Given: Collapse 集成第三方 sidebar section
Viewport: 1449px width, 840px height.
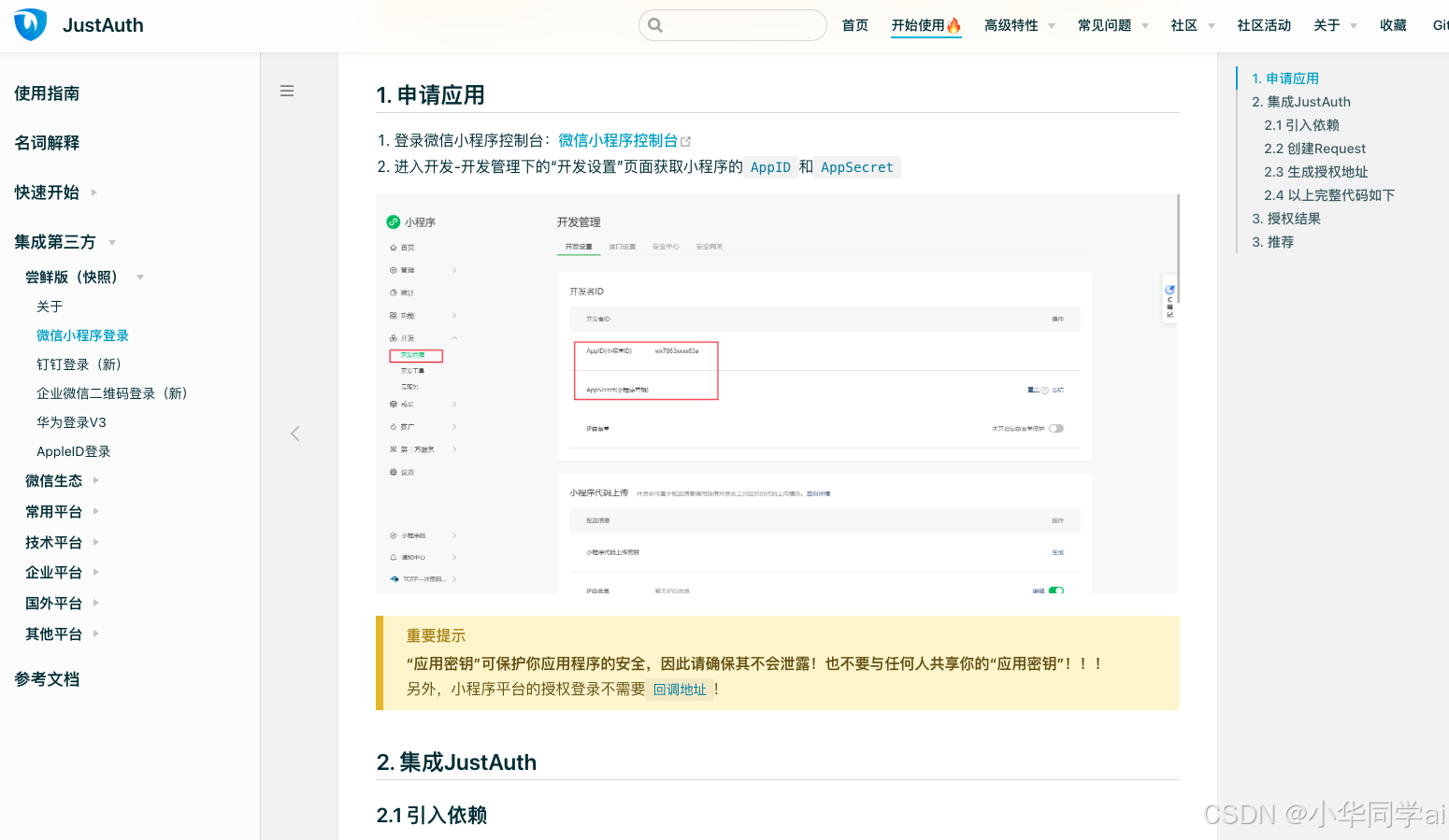Looking at the screenshot, I should pyautogui.click(x=65, y=242).
